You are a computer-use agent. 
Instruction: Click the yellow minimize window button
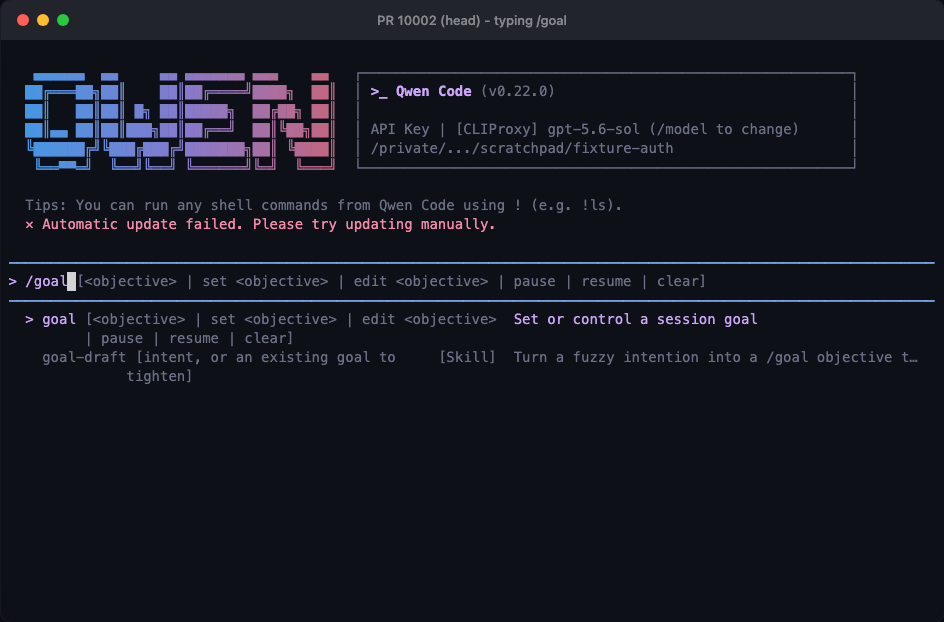click(x=43, y=20)
